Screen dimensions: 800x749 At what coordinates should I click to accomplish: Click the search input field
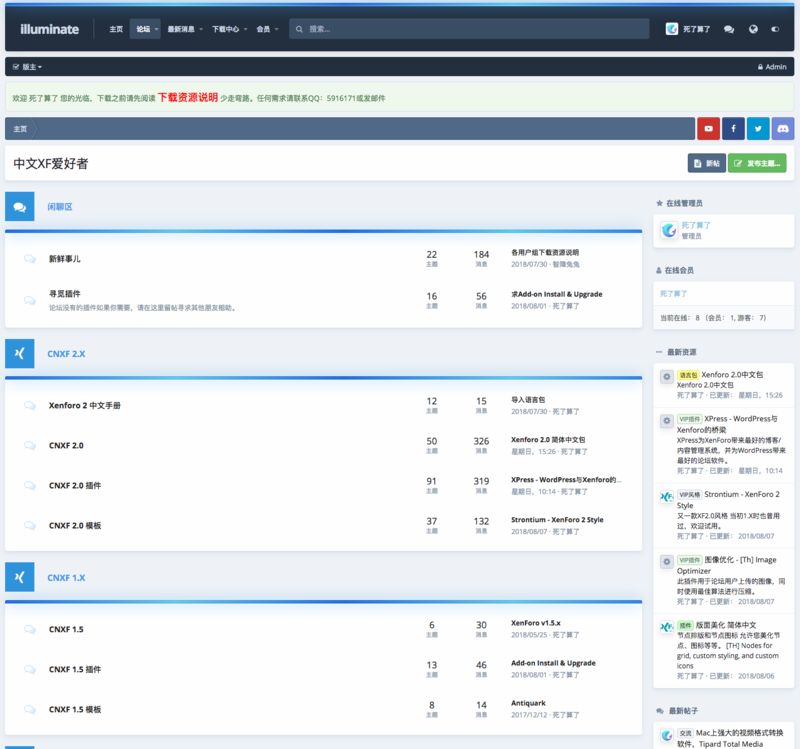pos(469,29)
